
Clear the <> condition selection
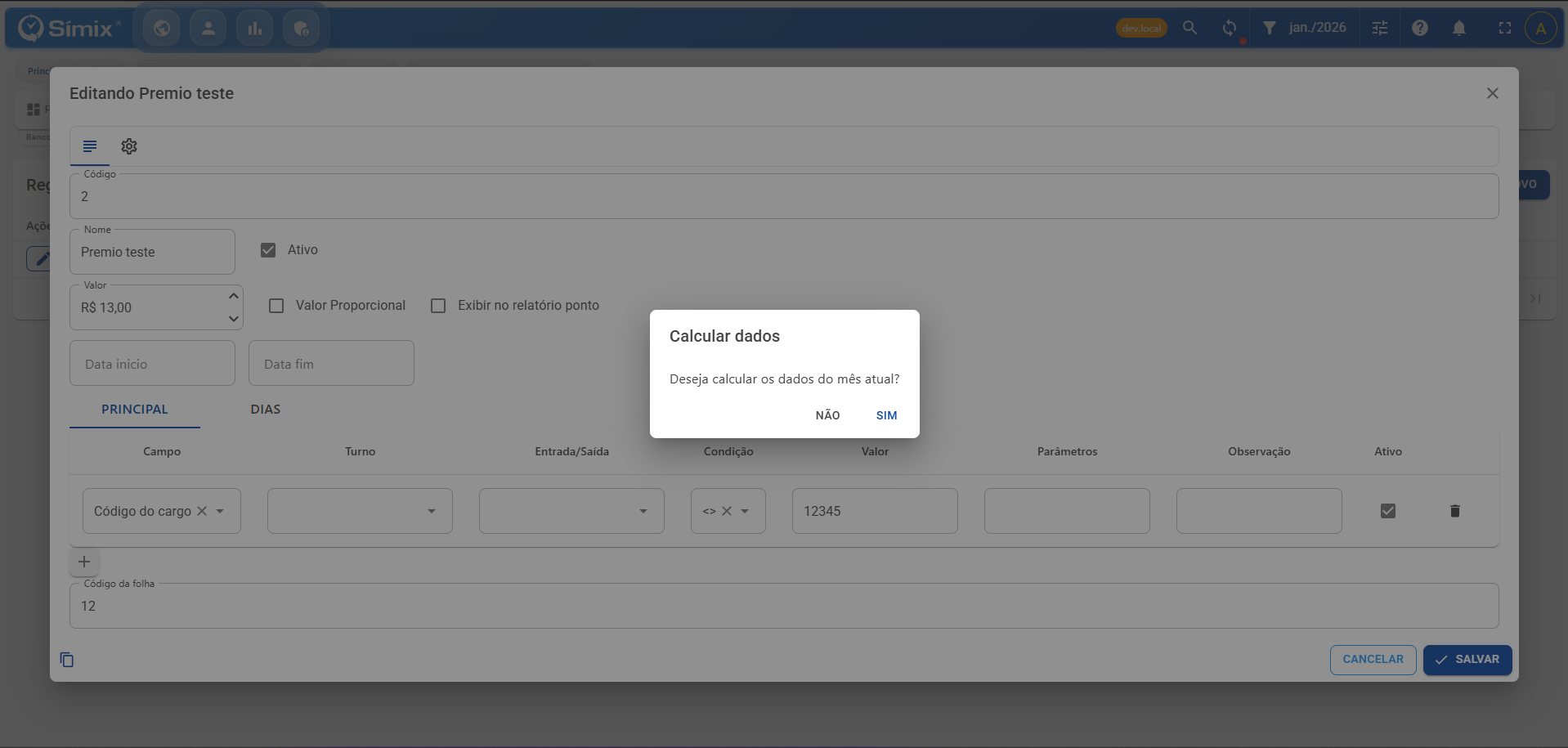tap(727, 511)
